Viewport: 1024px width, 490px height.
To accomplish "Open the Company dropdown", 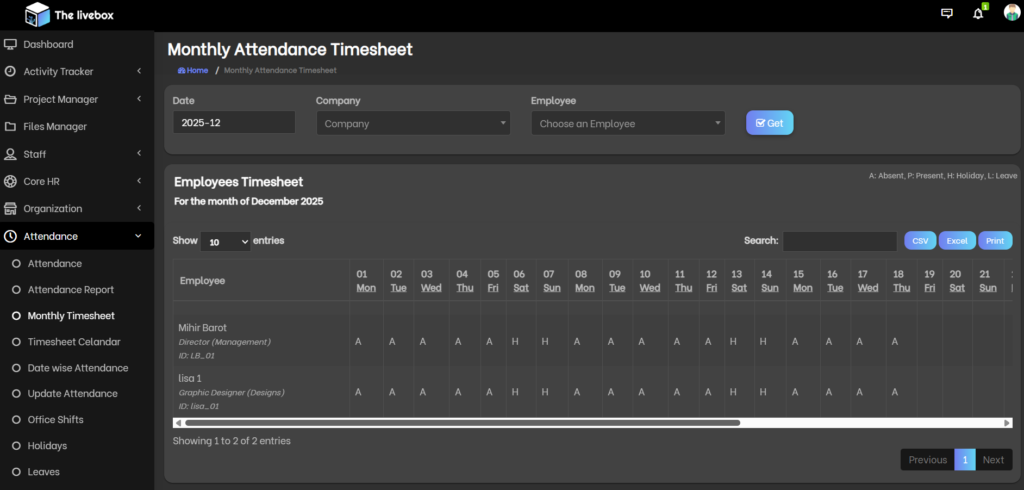I will pos(413,124).
